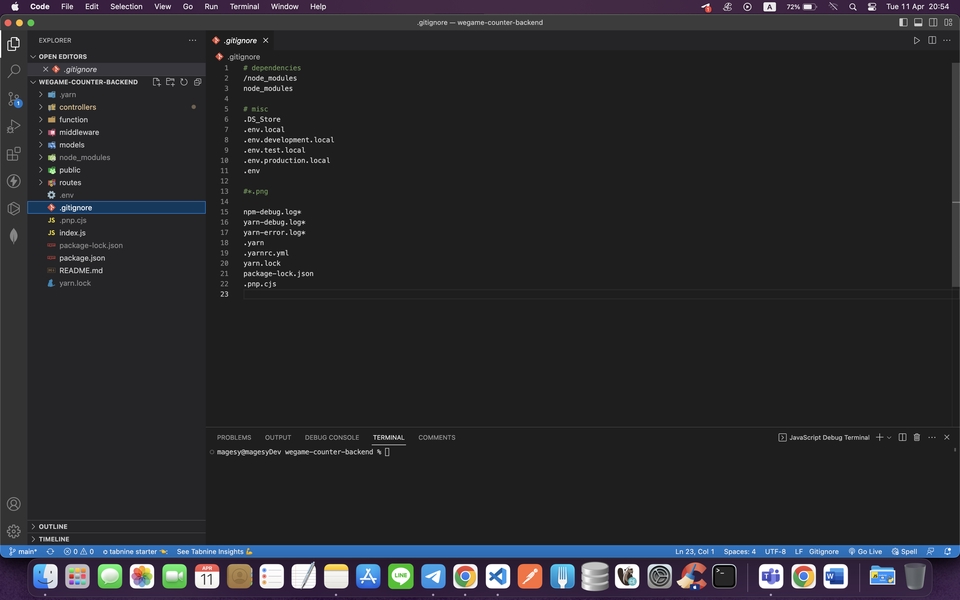Viewport: 960px width, 600px height.
Task: Open Explorer more actions ellipsis
Action: (x=193, y=40)
